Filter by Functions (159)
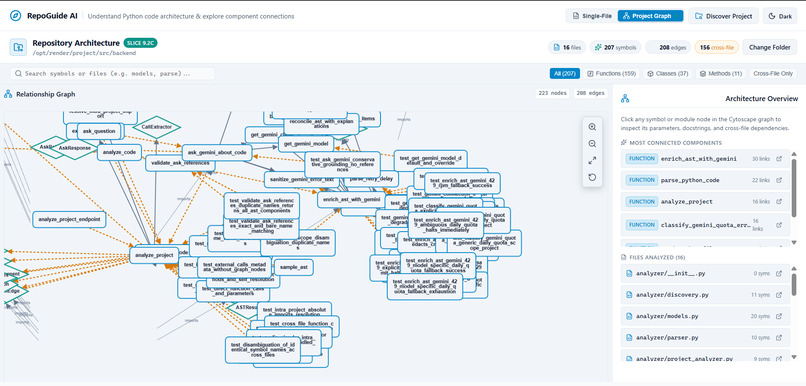Screen dimensions: 806x386 611,73
